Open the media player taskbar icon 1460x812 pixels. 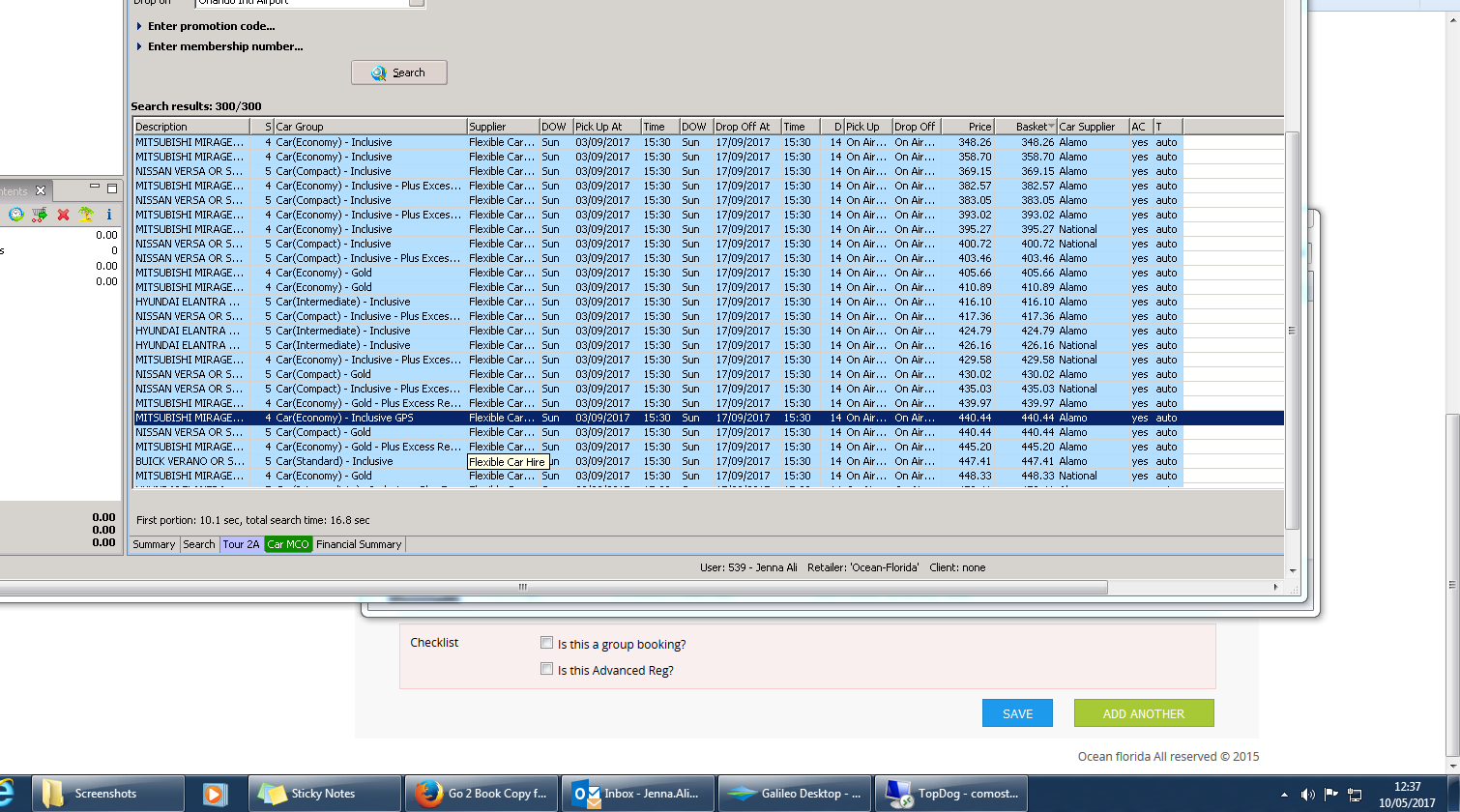(x=216, y=794)
